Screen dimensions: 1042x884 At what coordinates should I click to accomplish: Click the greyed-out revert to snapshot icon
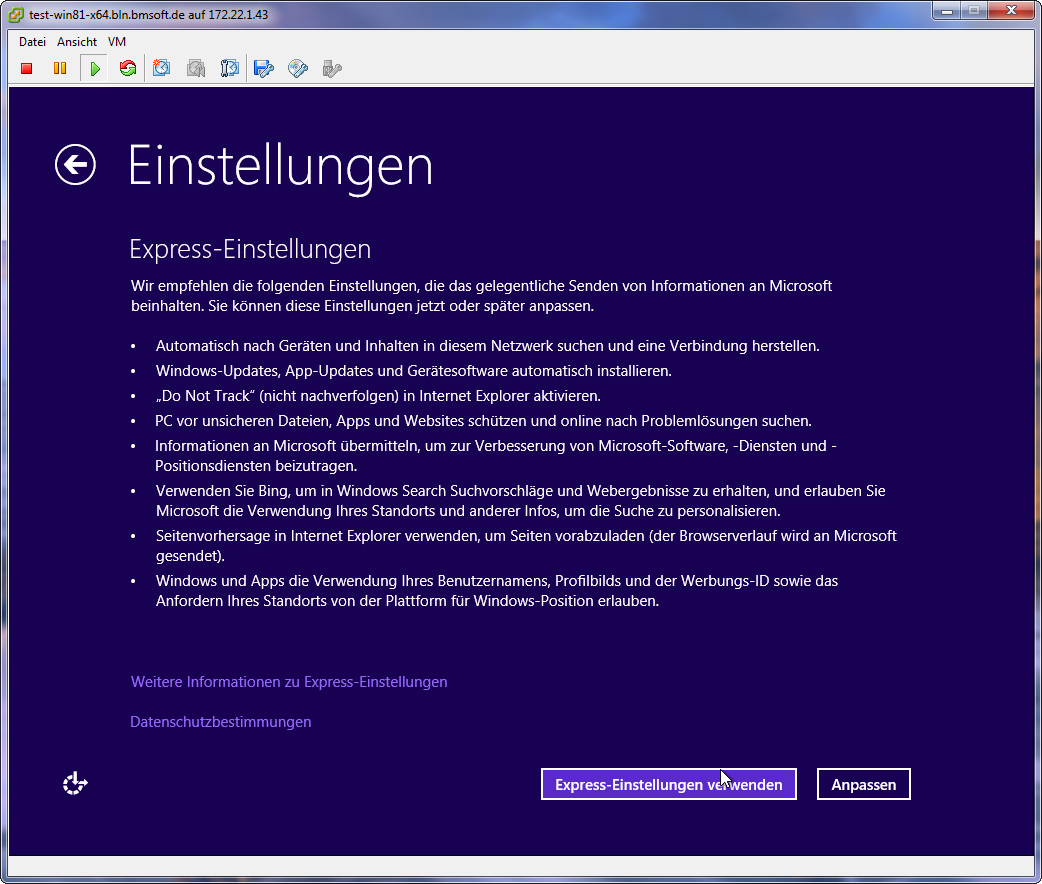coord(196,68)
